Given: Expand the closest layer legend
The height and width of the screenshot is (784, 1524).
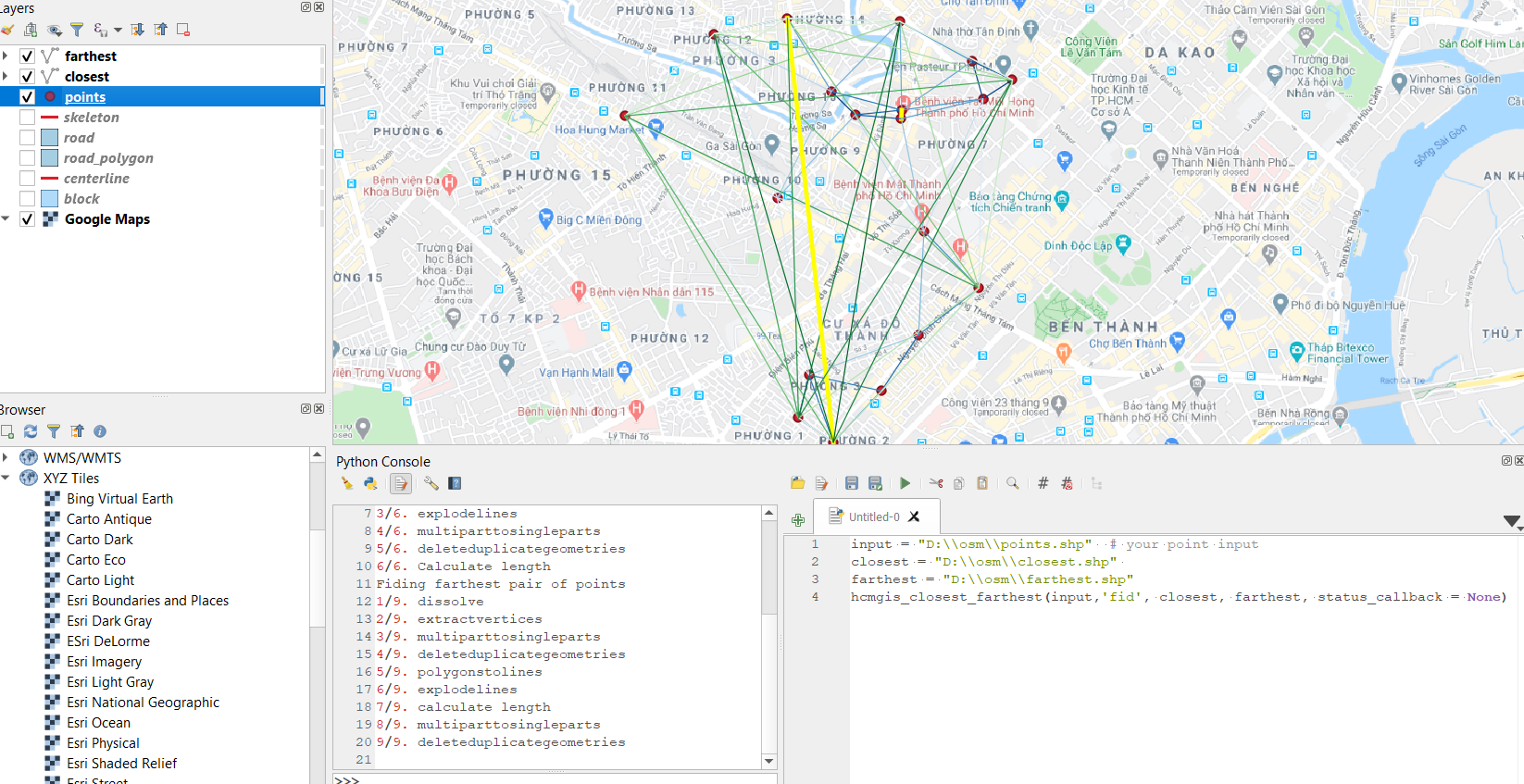Looking at the screenshot, I should point(6,77).
